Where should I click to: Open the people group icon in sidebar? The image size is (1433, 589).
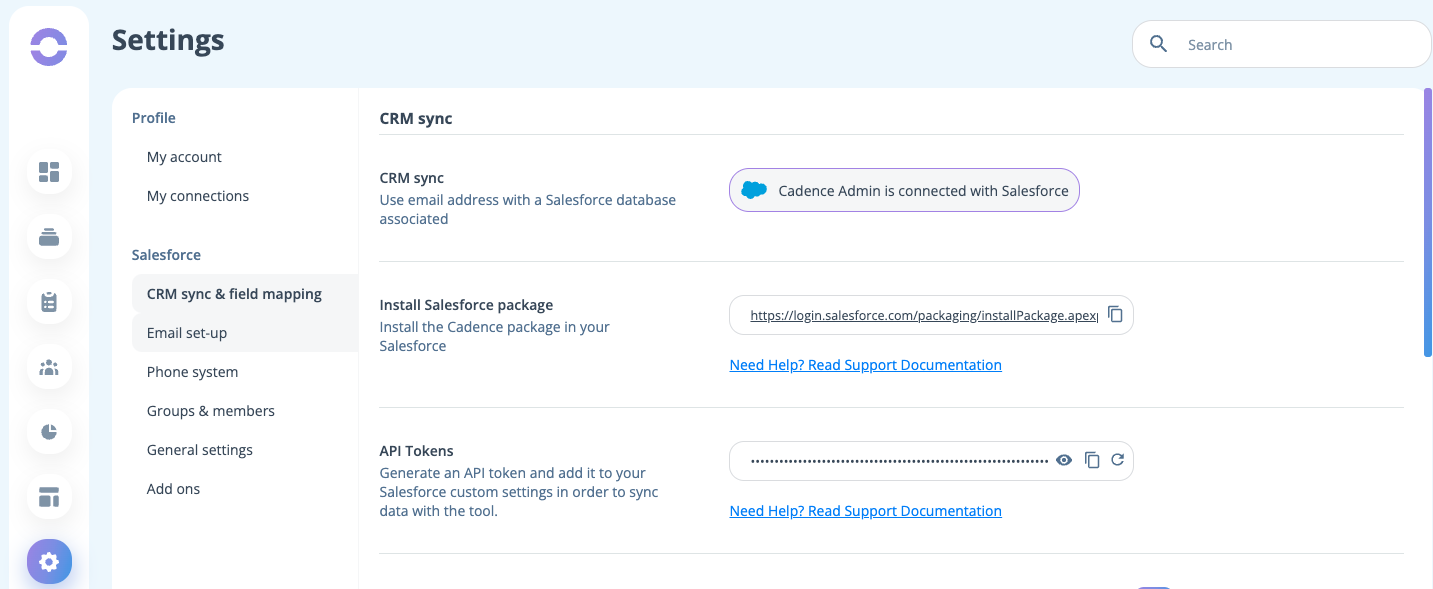coord(49,367)
